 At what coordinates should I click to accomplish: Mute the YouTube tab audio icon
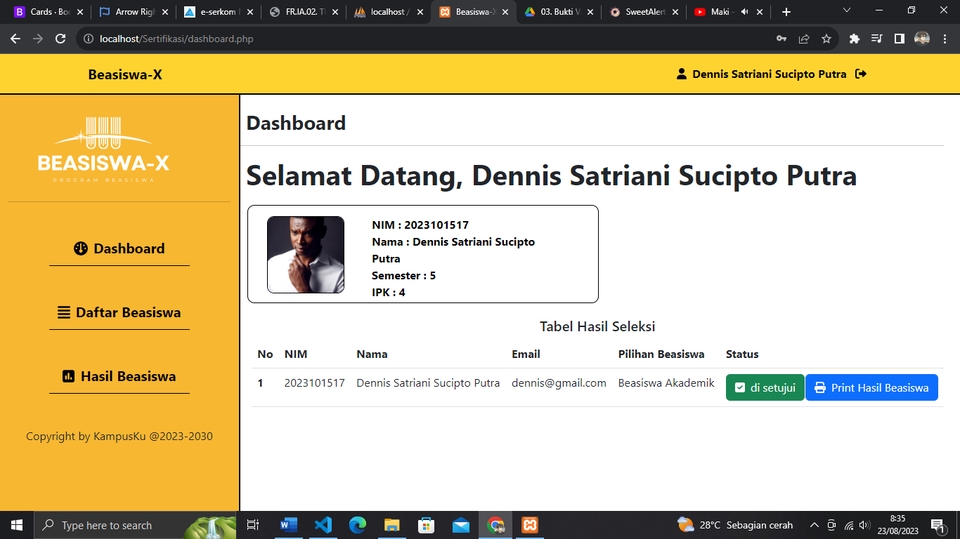click(744, 12)
